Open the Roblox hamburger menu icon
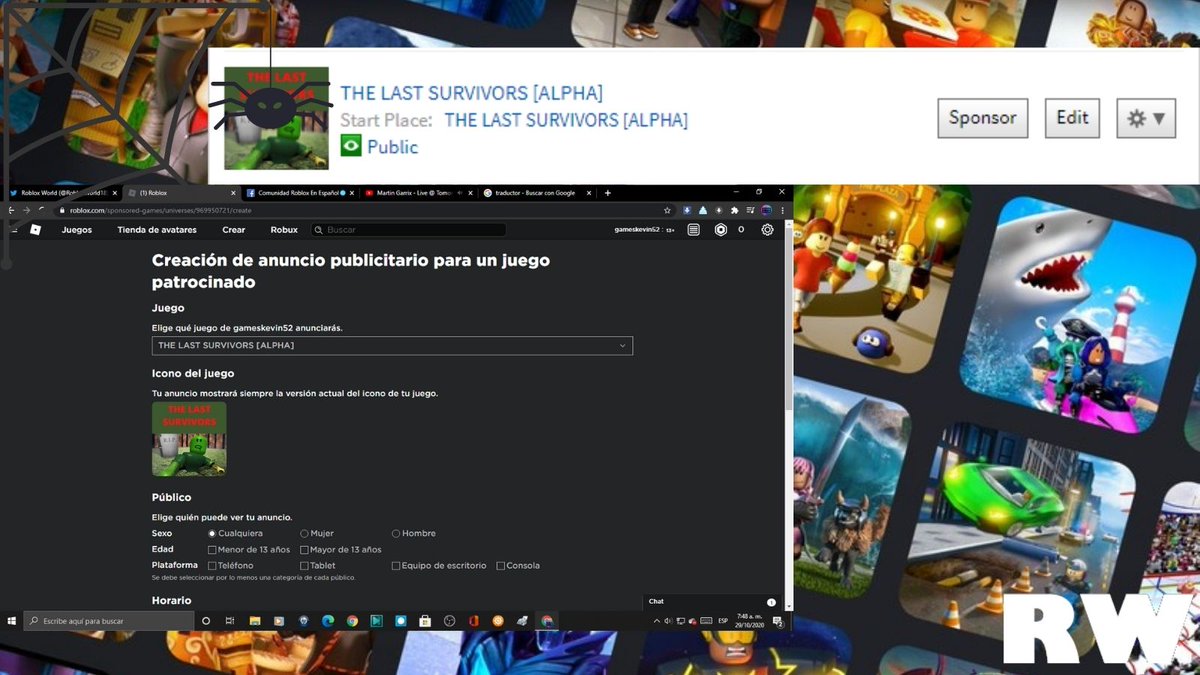 coord(13,230)
